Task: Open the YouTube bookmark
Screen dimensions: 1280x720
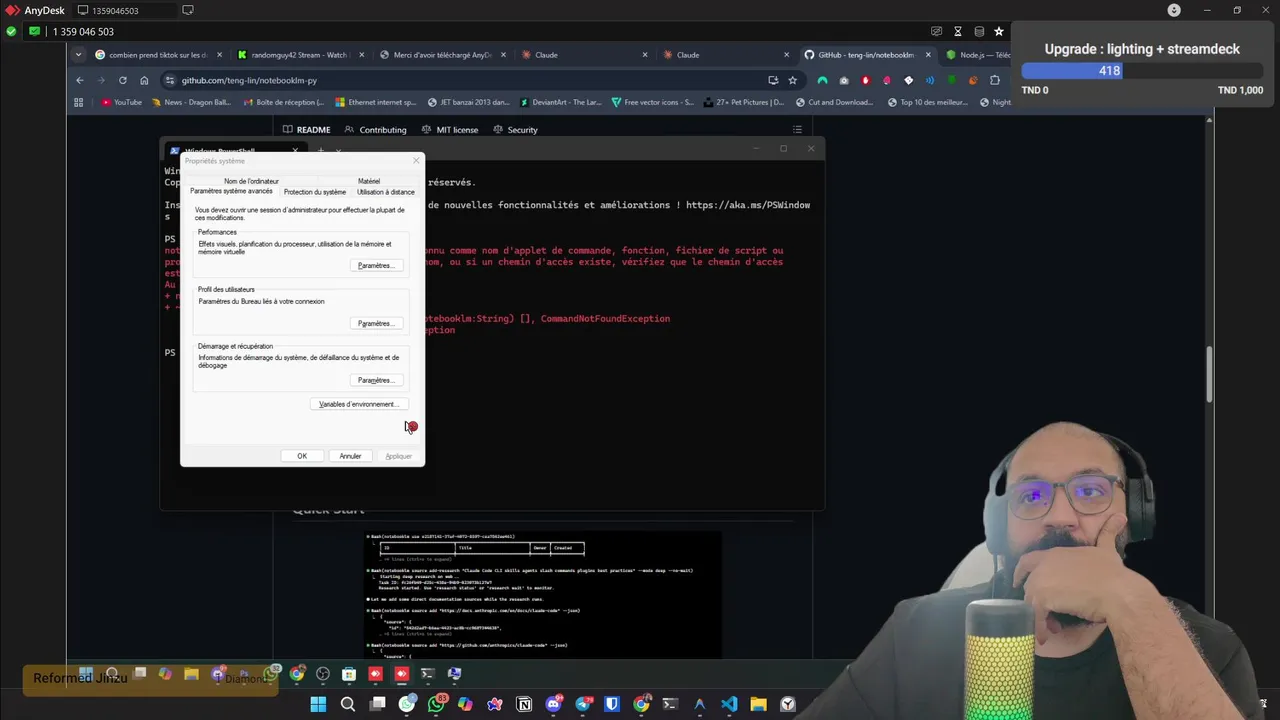Action: pos(121,102)
